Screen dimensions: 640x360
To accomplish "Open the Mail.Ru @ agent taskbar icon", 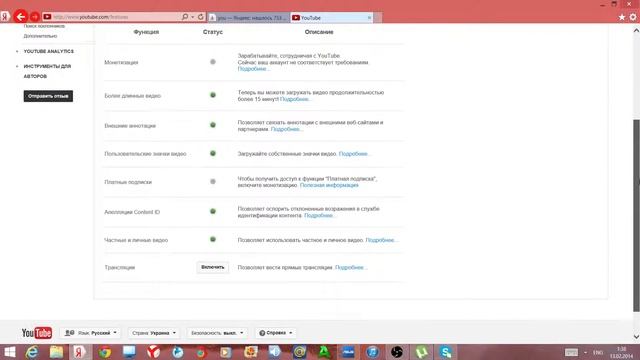I will click(x=300, y=352).
